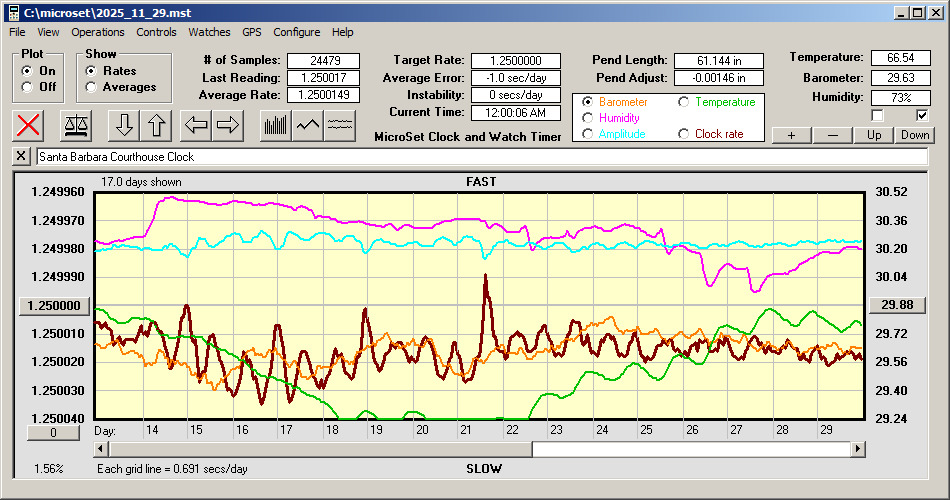Viewport: 950px width, 500px height.
Task: Click the horizontal scrollbar right arrow
Action: pos(858,450)
